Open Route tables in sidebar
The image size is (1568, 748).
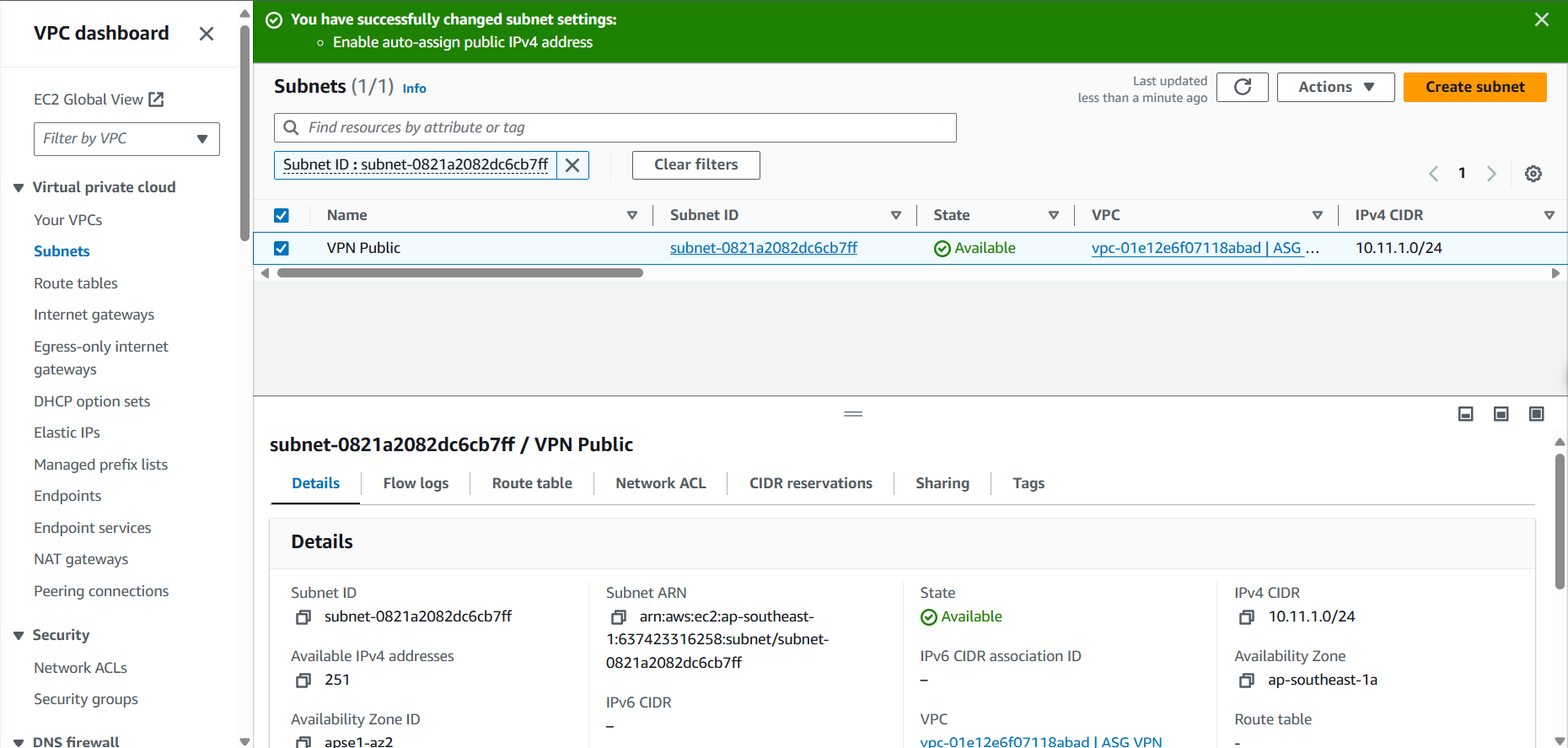76,283
